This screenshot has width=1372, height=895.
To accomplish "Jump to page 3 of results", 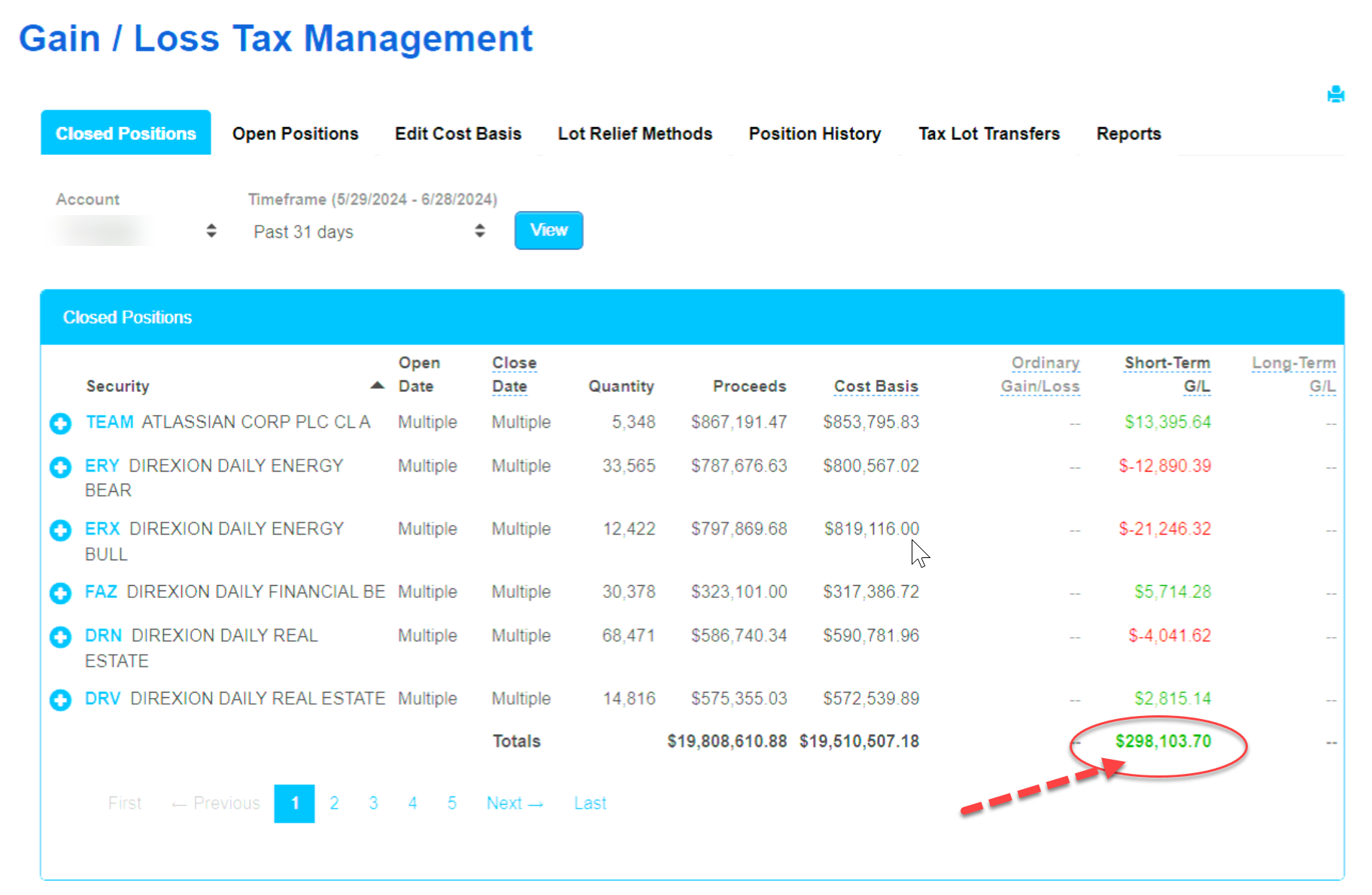I will coord(373,803).
